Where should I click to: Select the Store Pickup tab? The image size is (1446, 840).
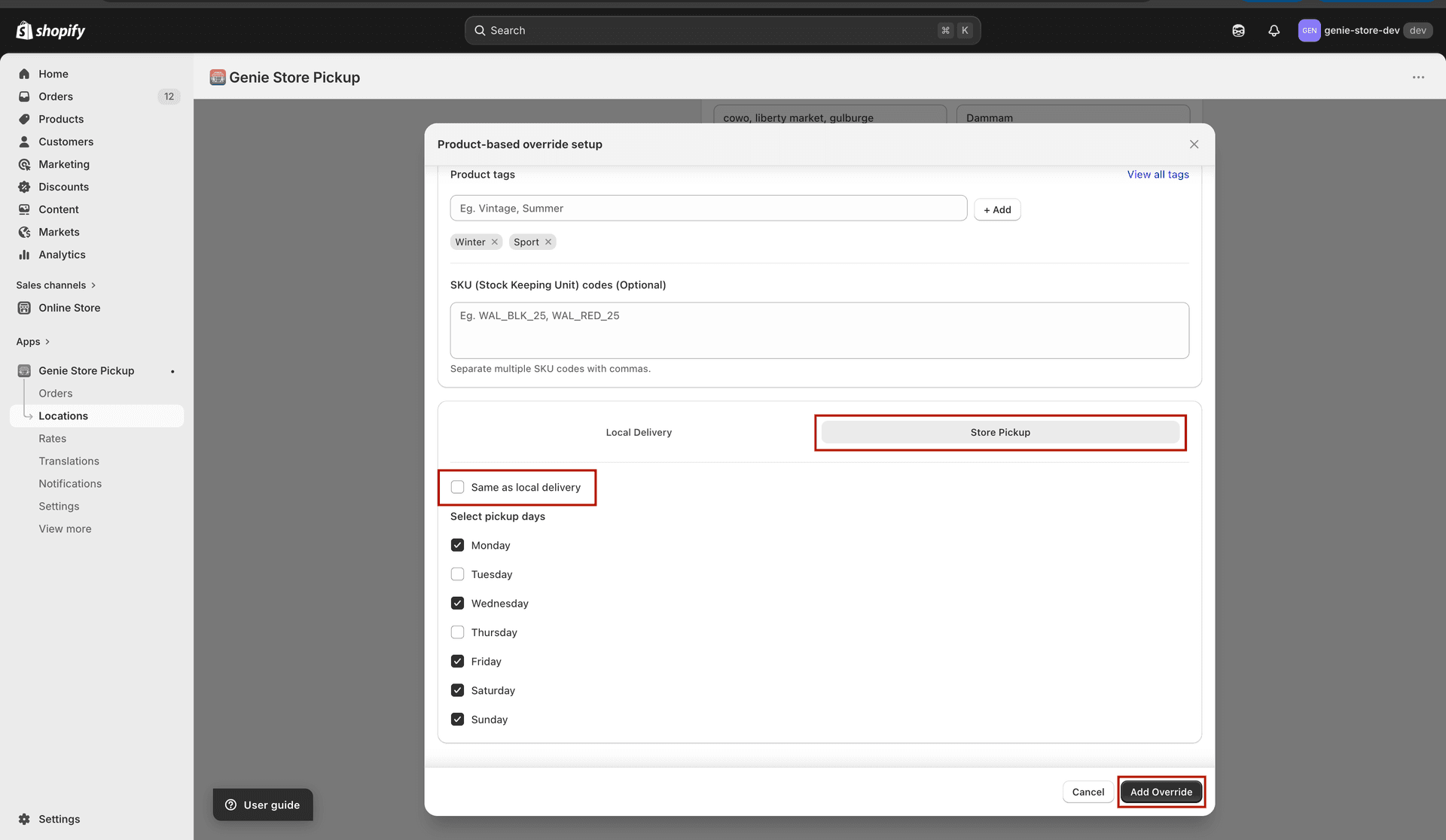point(1000,433)
